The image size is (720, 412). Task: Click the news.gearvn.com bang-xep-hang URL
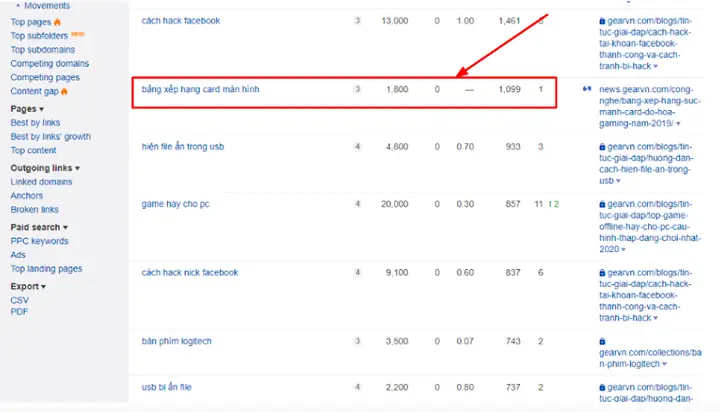pyautogui.click(x=650, y=107)
